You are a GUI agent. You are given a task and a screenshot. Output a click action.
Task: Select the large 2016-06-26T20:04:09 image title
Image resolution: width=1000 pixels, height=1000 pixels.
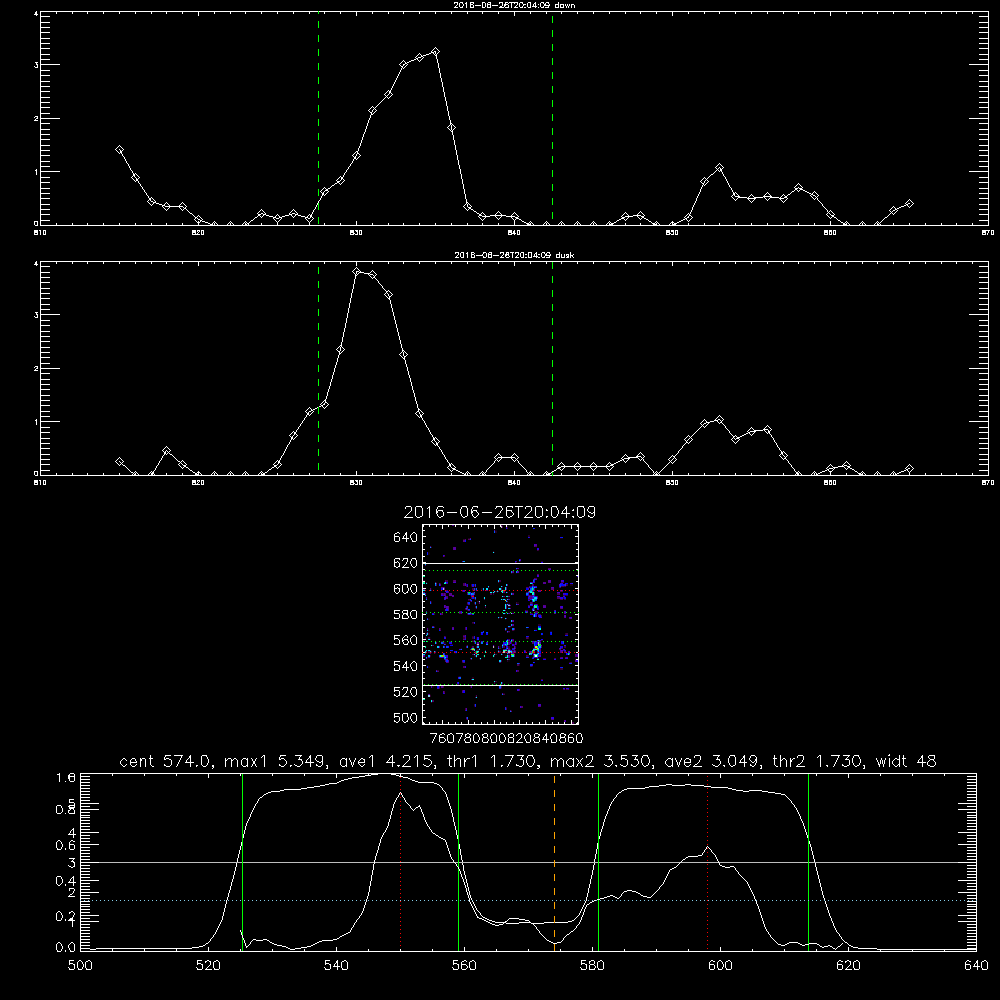click(x=500, y=512)
